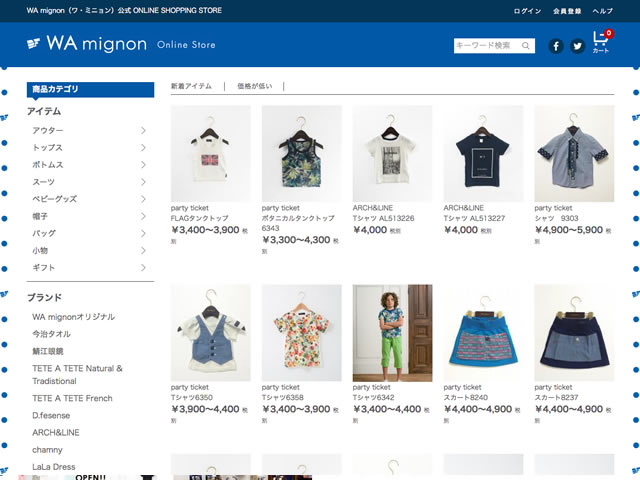The height and width of the screenshot is (480, 640).
Task: Open ARCH&LINE brand in sidebar
Action: tap(56, 433)
